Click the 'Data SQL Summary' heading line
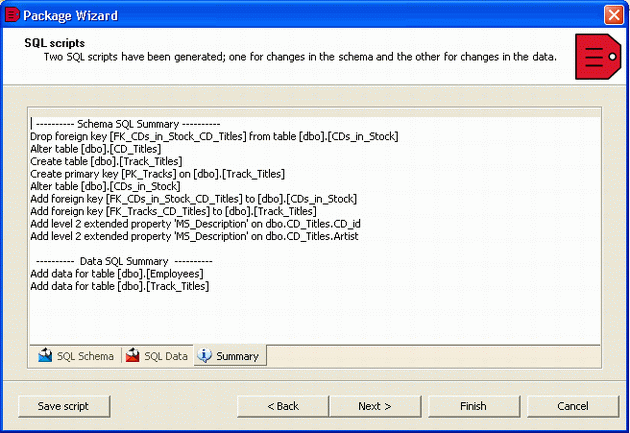 [124, 261]
